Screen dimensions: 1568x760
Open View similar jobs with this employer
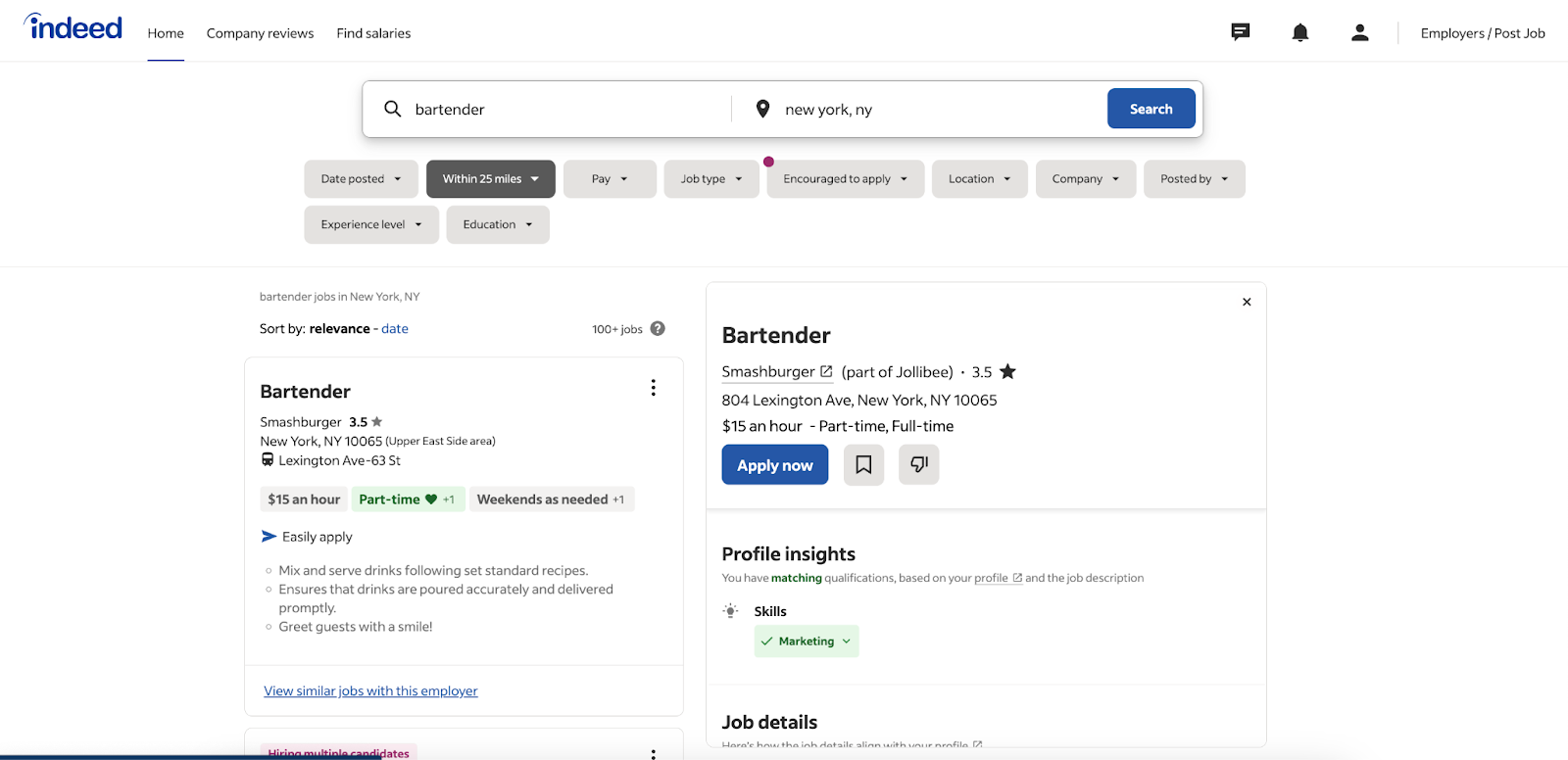[370, 691]
